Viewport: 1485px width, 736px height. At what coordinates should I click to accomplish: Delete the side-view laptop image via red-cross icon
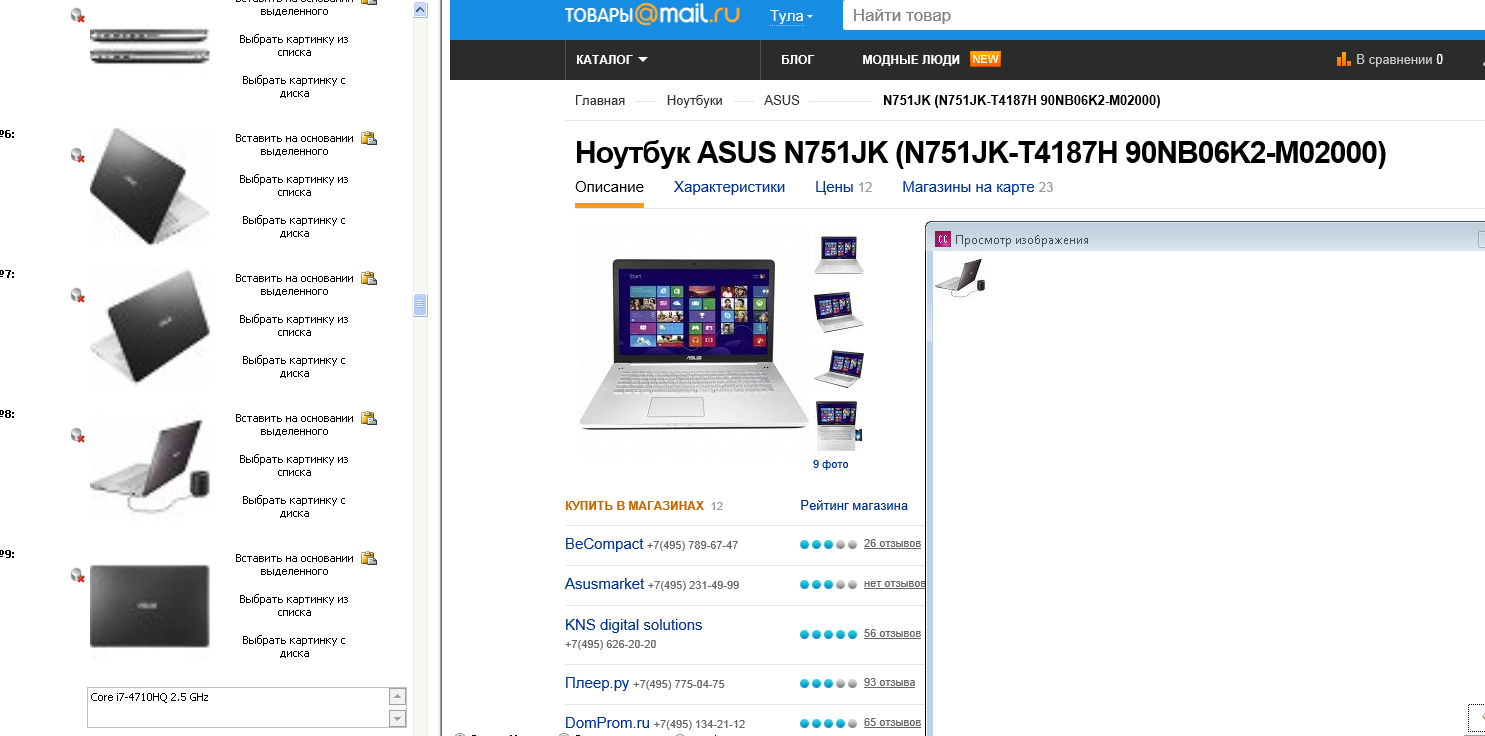pos(77,15)
